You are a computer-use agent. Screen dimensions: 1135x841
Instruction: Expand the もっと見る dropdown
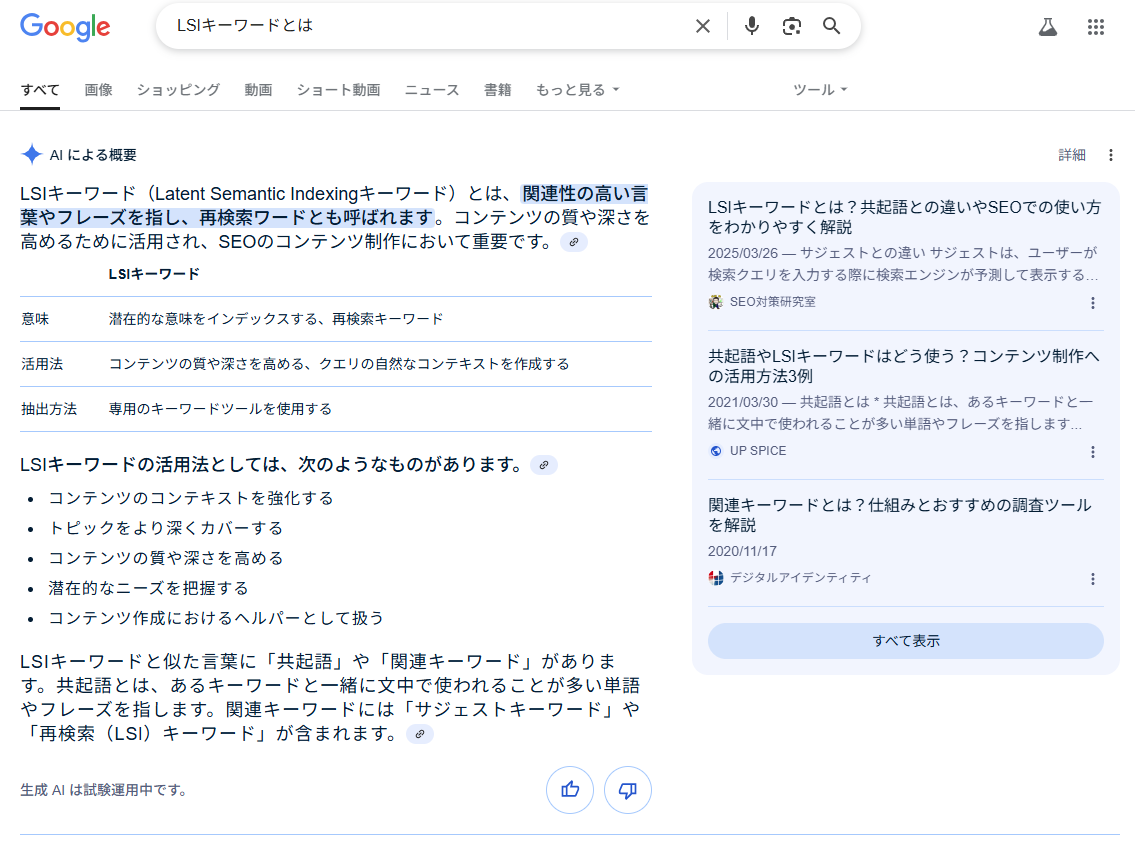[x=577, y=90]
